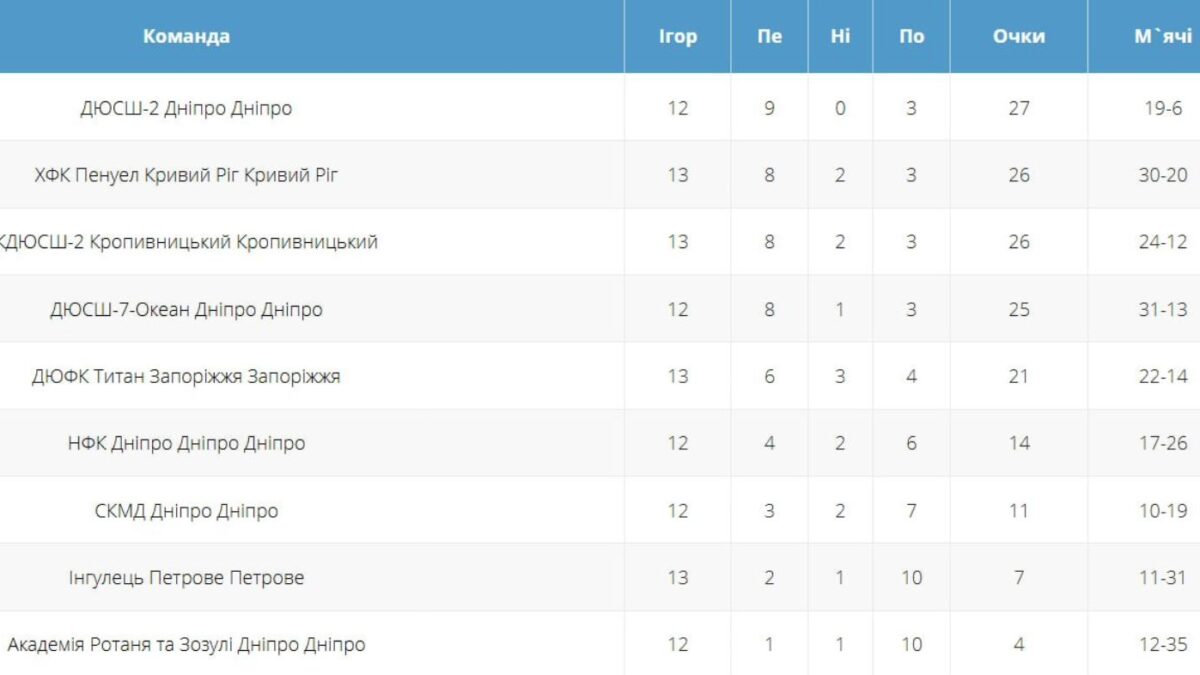Click the 27 points cell for ДЮСШ-2
This screenshot has width=1200, height=675.
(1018, 108)
